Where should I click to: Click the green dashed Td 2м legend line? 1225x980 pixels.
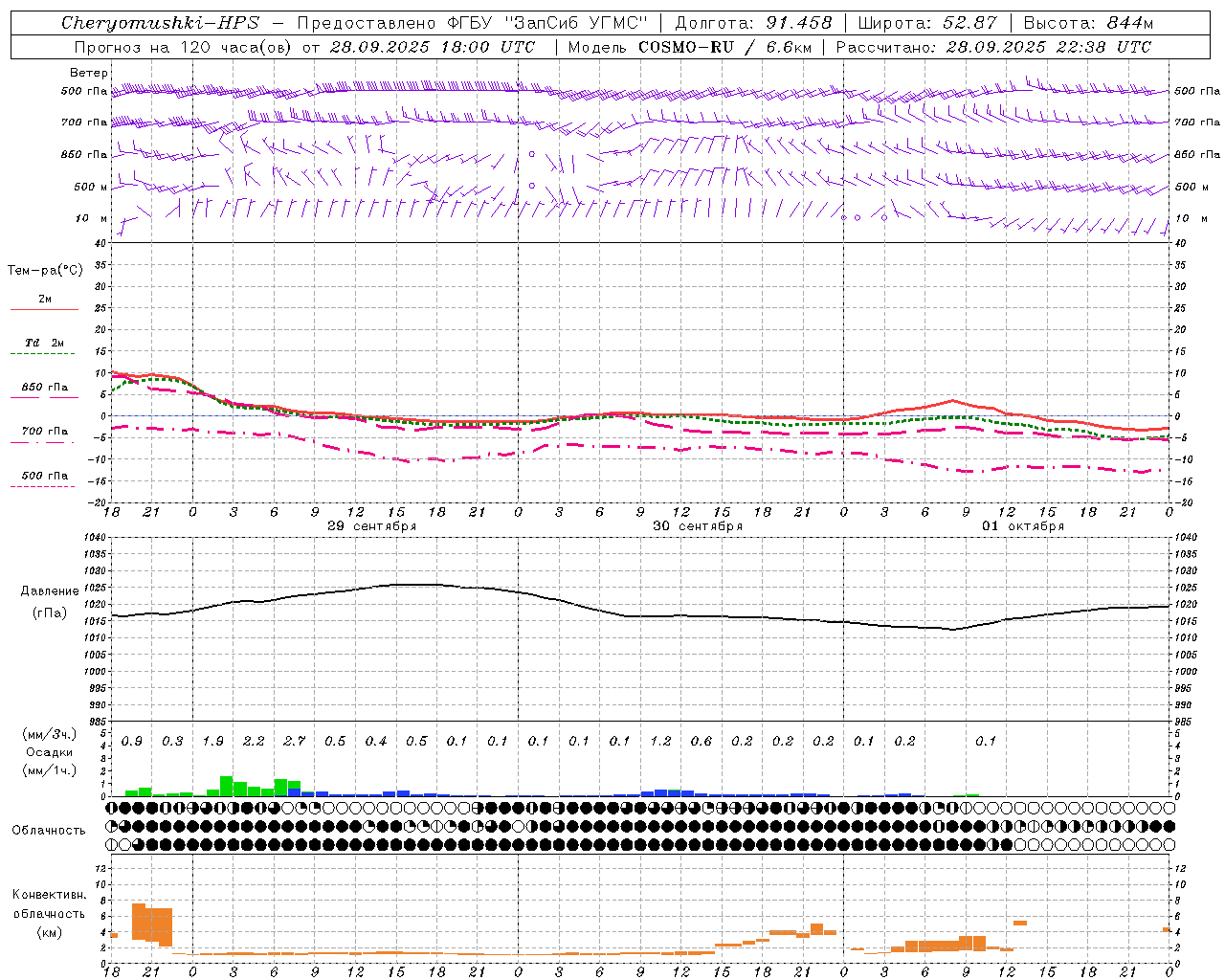[44, 353]
